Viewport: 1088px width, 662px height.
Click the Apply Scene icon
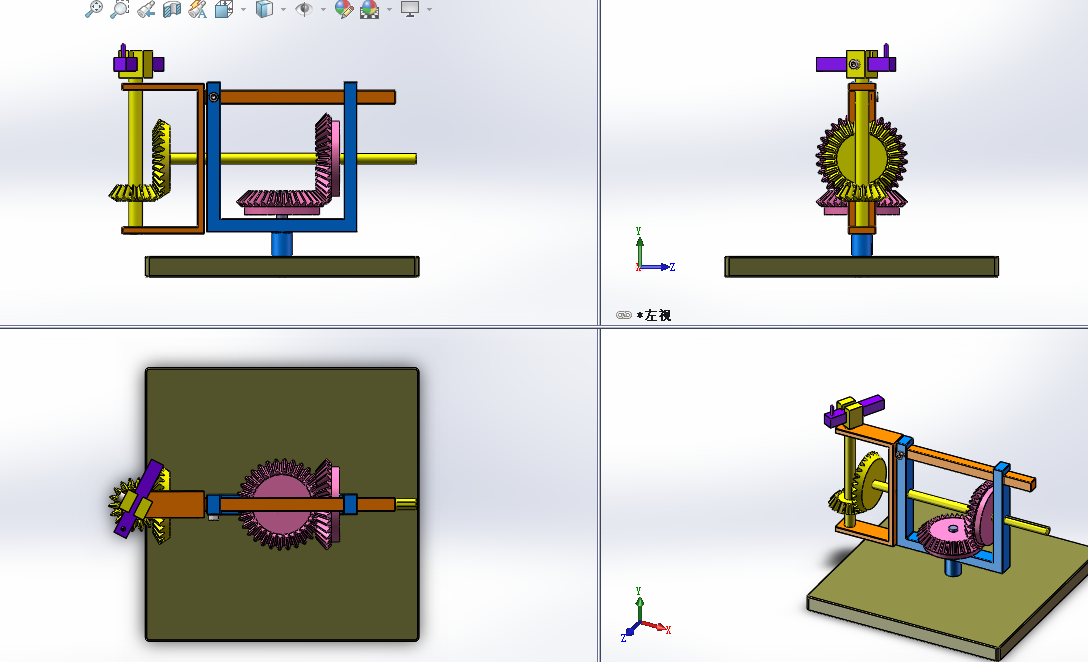click(x=370, y=9)
